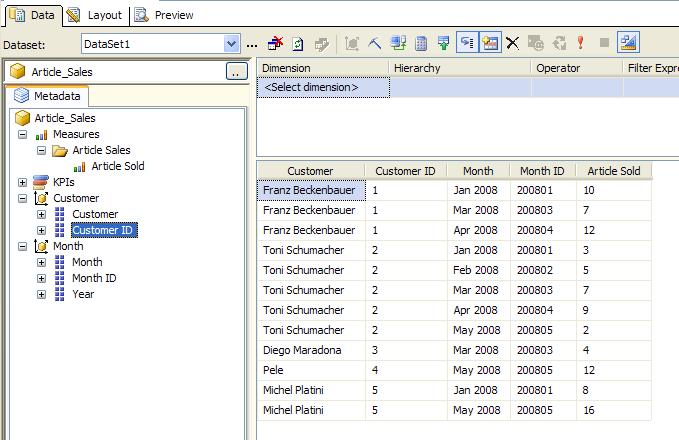This screenshot has height=440, width=679.
Task: Click the Article Sales folder icon
Action: [60, 151]
